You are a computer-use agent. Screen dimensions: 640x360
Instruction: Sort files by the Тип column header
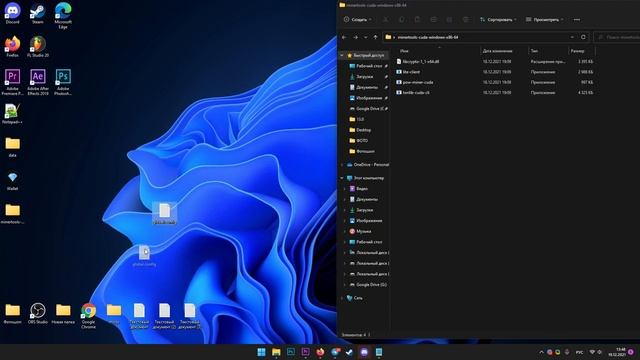(x=548, y=51)
